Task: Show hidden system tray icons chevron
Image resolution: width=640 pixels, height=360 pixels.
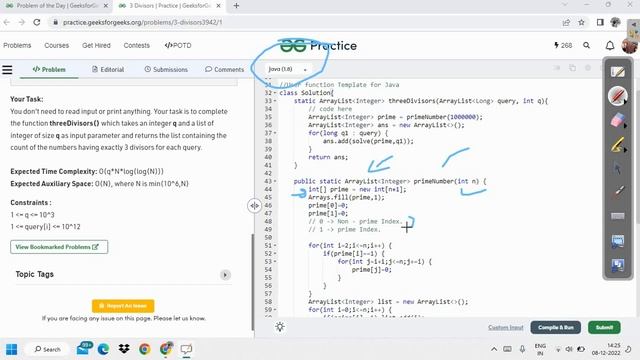Action: coord(494,349)
